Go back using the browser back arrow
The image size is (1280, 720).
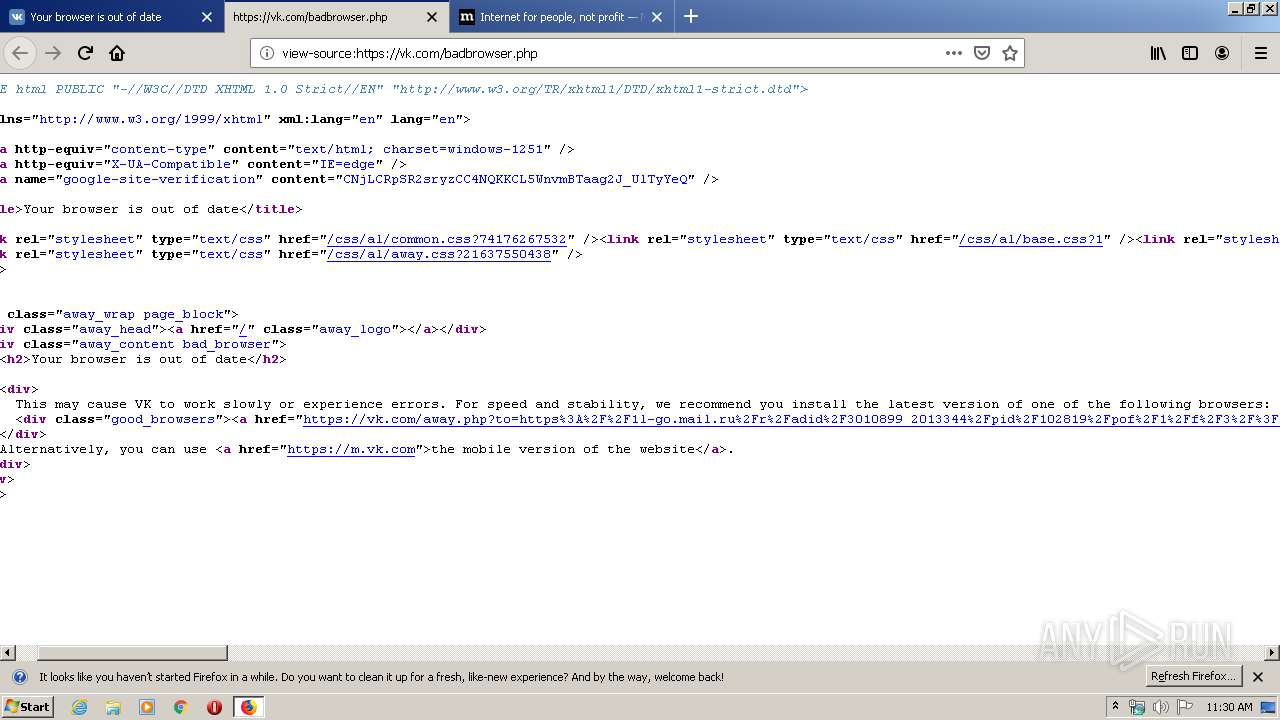click(x=20, y=53)
